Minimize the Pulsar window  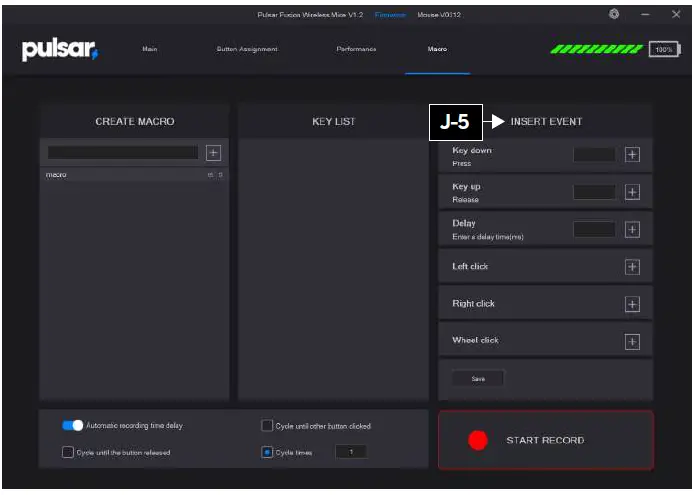click(x=645, y=14)
